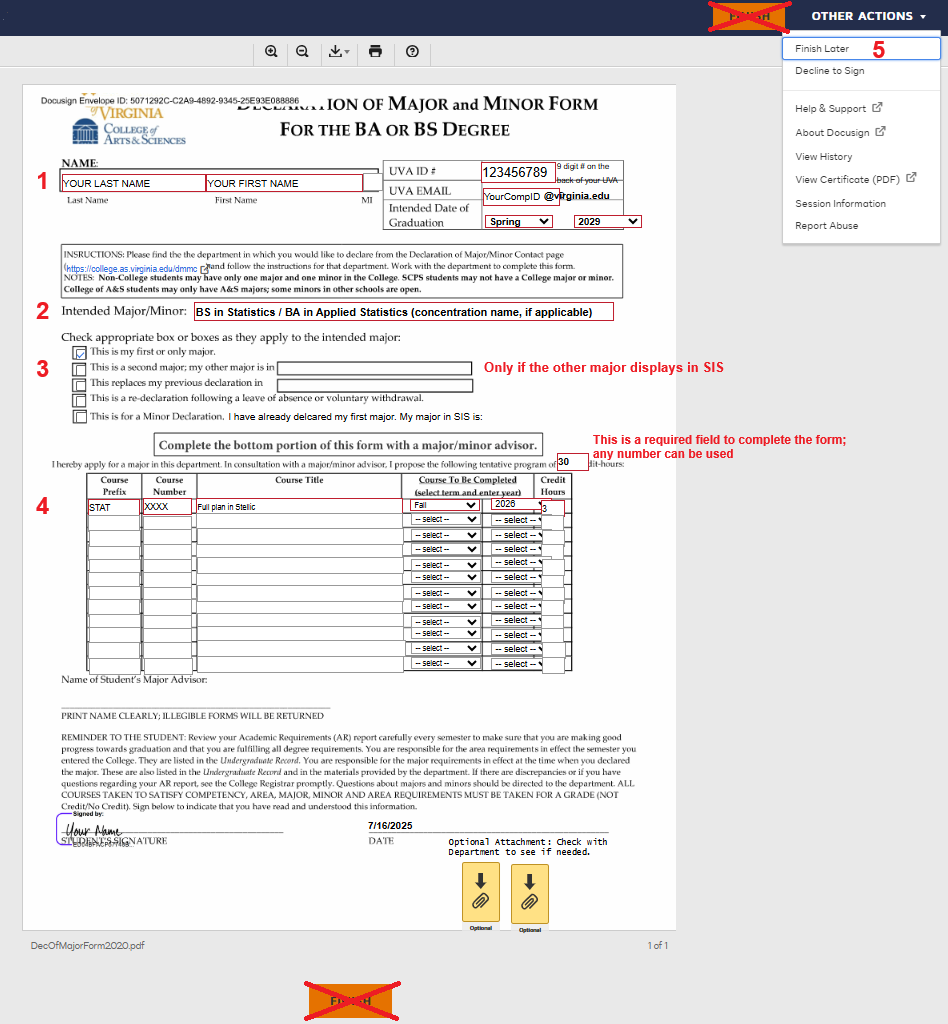Click the UVA email YourCompID field
Screen dimensions: 948x1024
[520, 197]
